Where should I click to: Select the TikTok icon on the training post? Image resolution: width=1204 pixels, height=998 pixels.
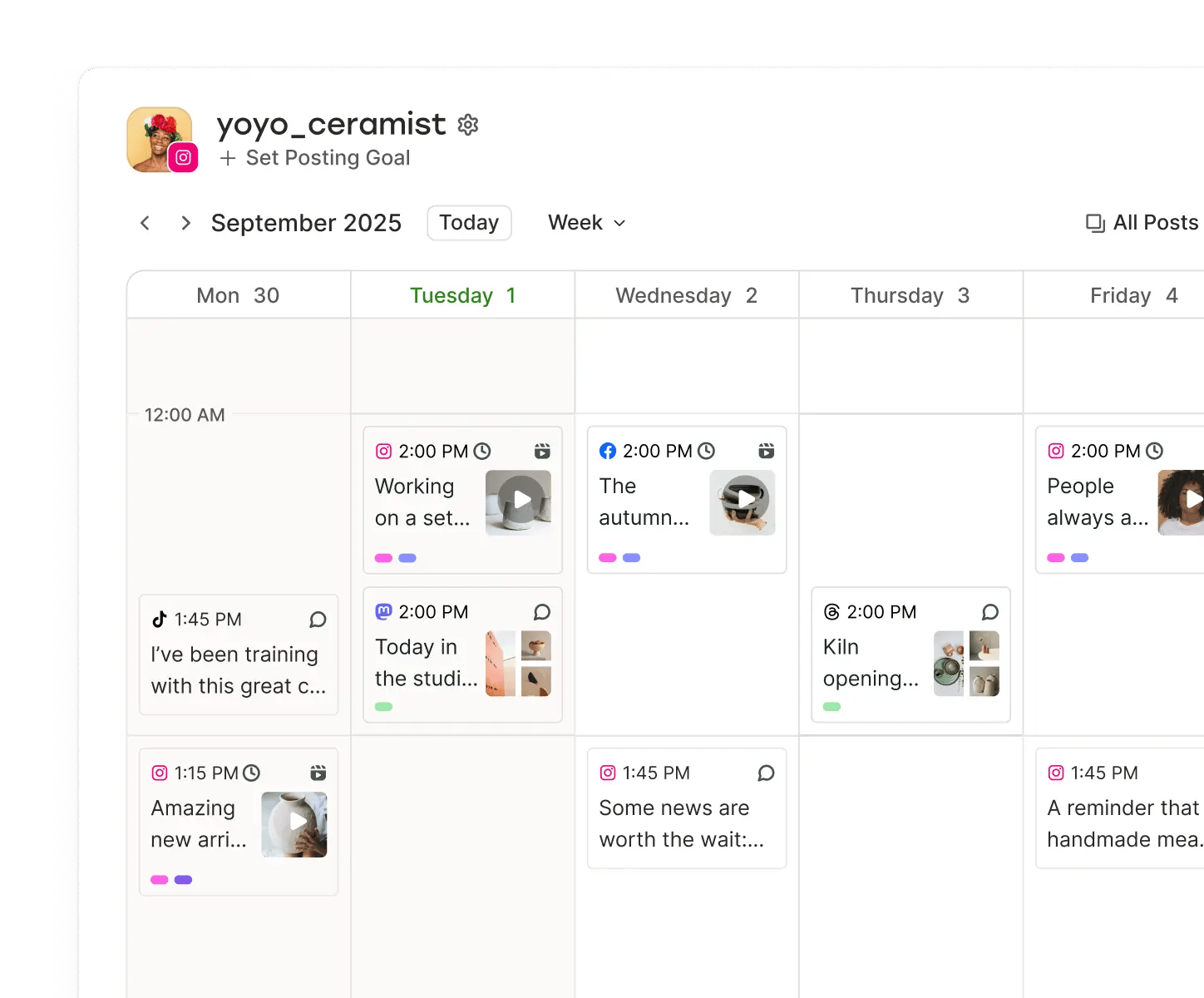click(x=160, y=619)
